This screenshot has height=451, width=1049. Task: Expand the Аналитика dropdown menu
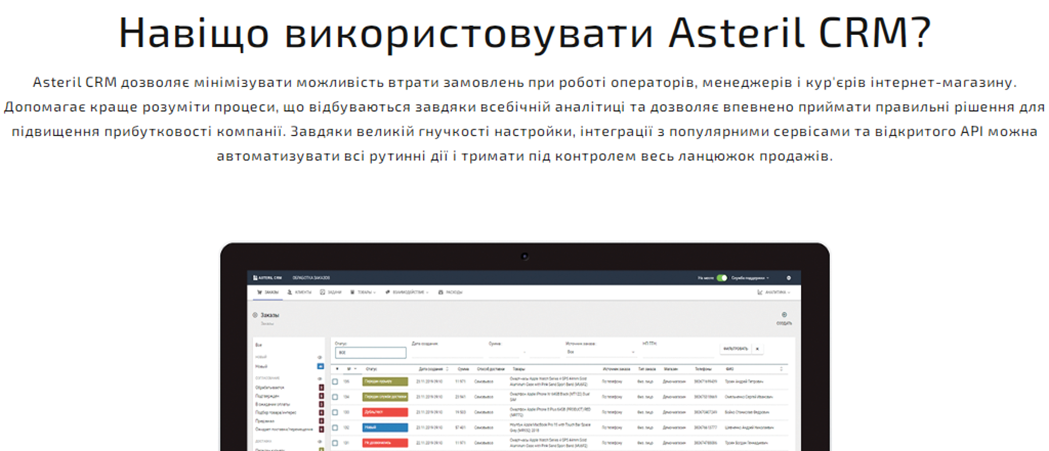[x=774, y=293]
